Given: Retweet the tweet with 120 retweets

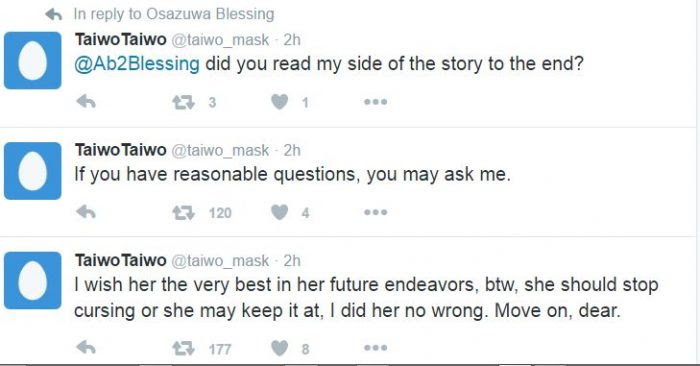Looking at the screenshot, I should [x=183, y=212].
